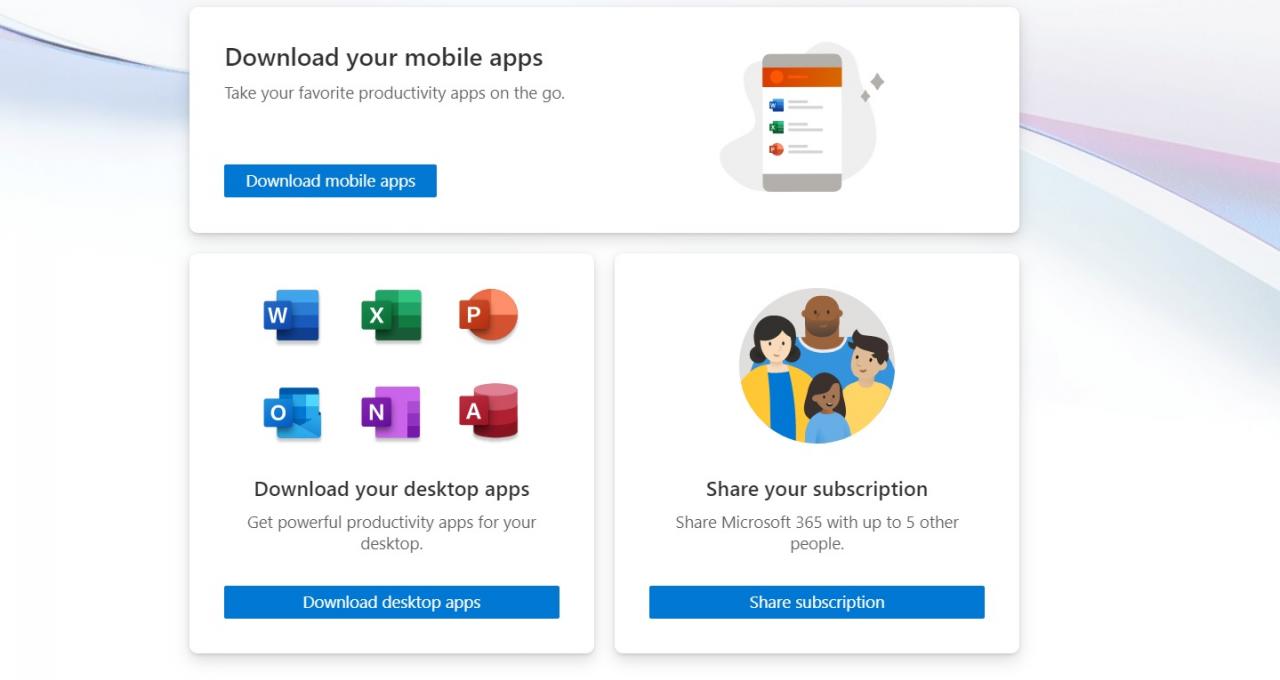Screen dimensions: 1280x680
Task: Click the mobile phone illustration
Action: 798,120
